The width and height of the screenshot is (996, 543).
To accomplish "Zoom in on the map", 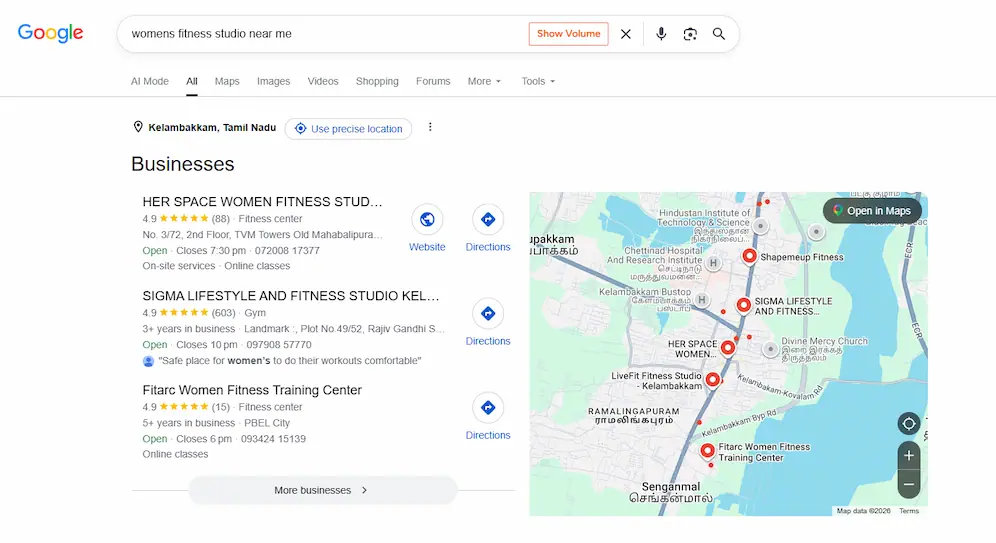I will [909, 455].
